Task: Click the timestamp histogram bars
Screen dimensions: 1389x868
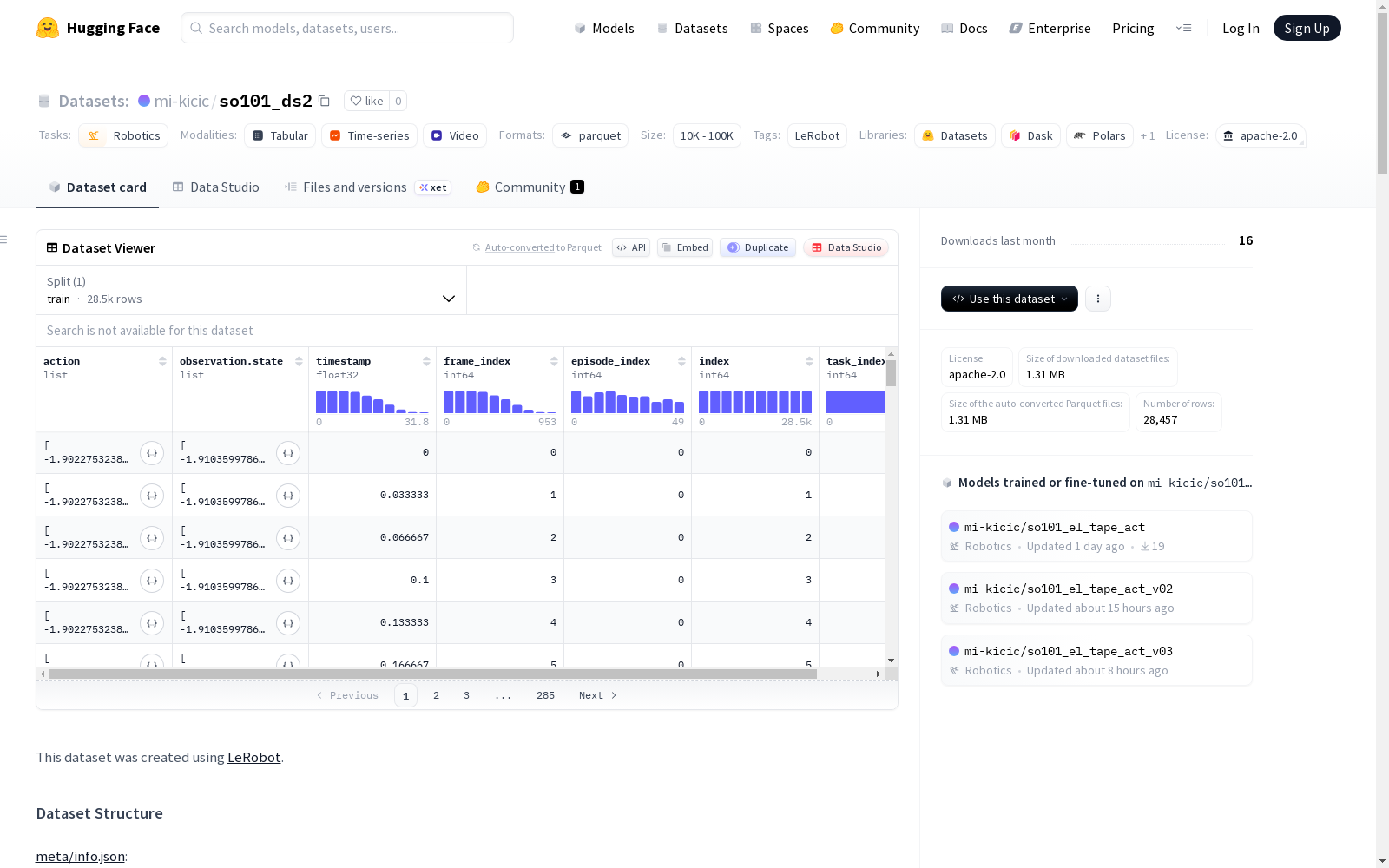Action: click(372, 402)
